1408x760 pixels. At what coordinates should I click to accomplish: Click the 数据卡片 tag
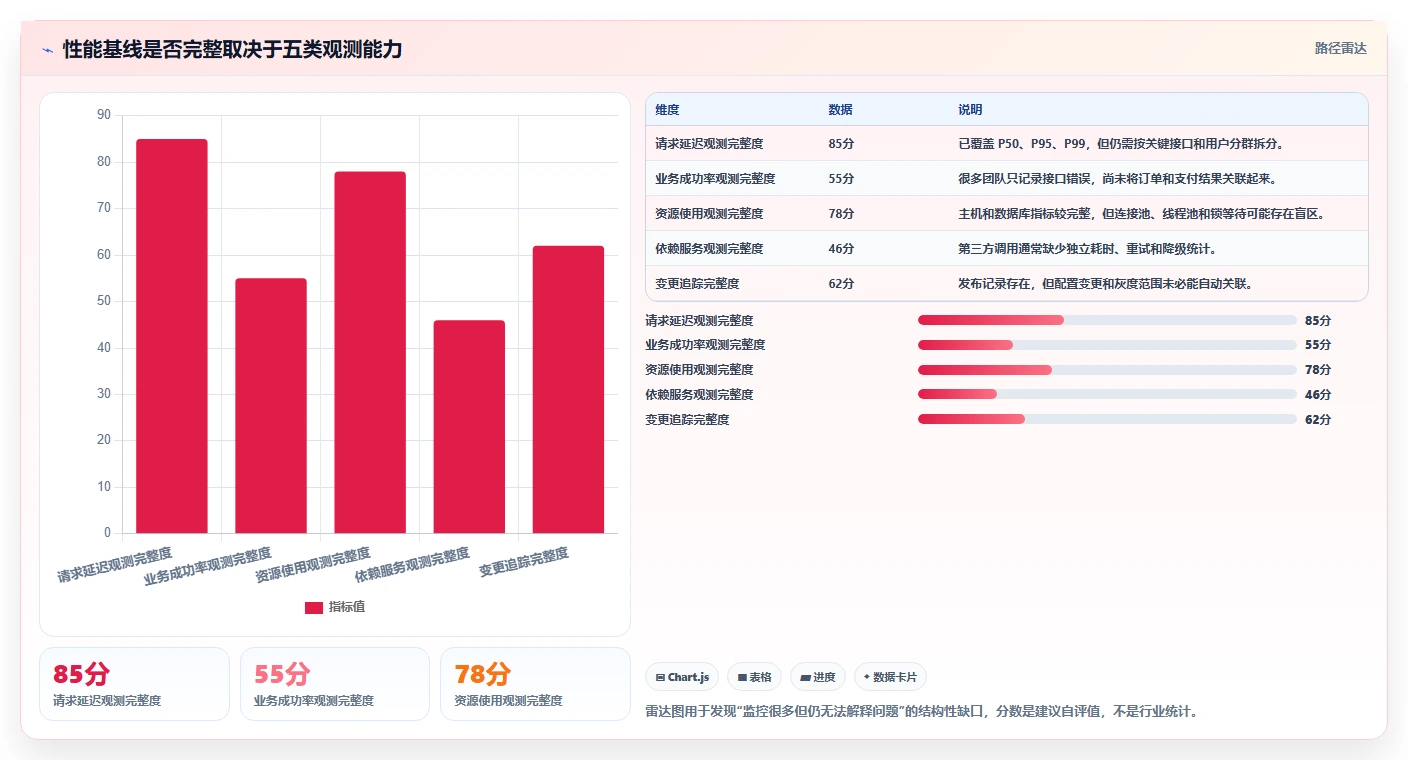pyautogui.click(x=890, y=677)
